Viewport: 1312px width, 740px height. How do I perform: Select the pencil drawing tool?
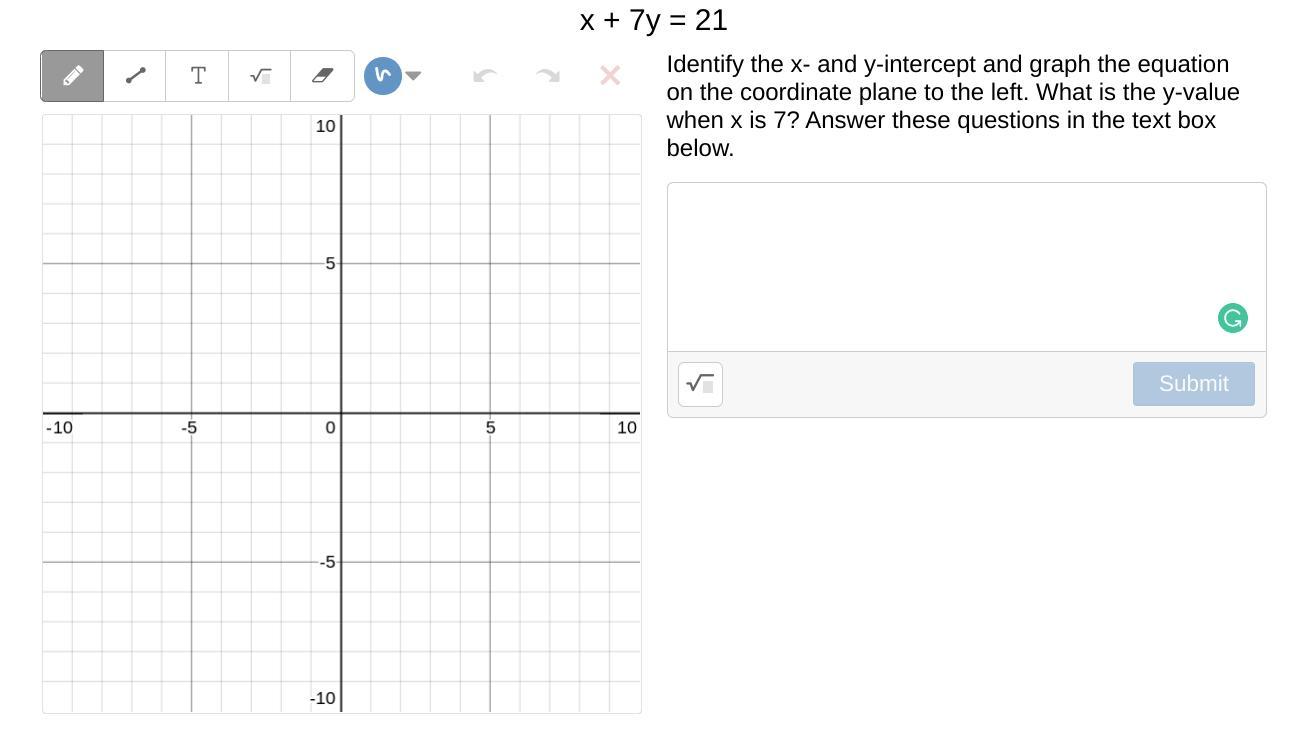(x=72, y=76)
